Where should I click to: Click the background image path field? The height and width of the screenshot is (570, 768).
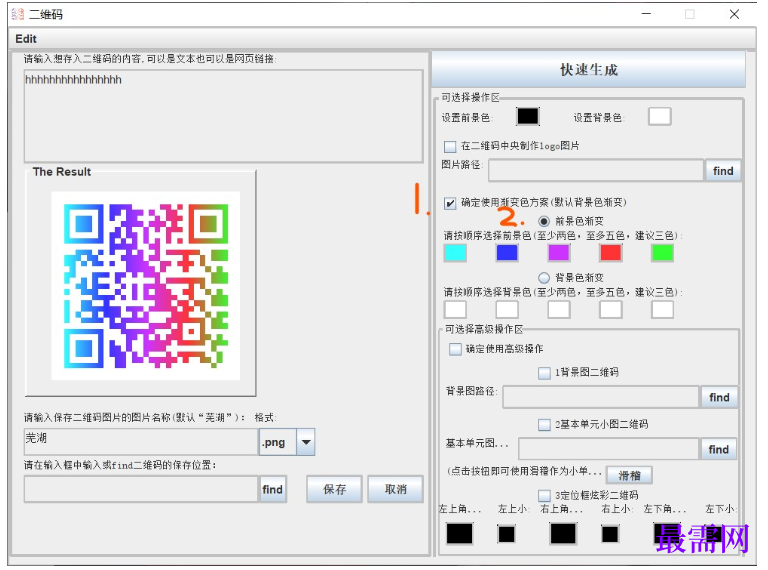[600, 397]
